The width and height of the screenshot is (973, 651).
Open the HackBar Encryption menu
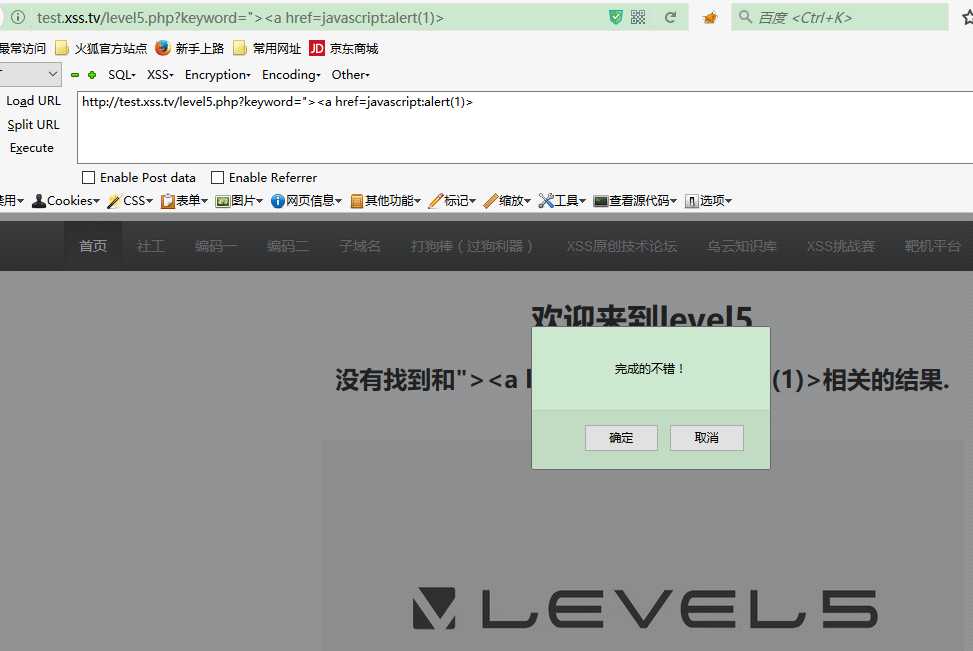(218, 74)
